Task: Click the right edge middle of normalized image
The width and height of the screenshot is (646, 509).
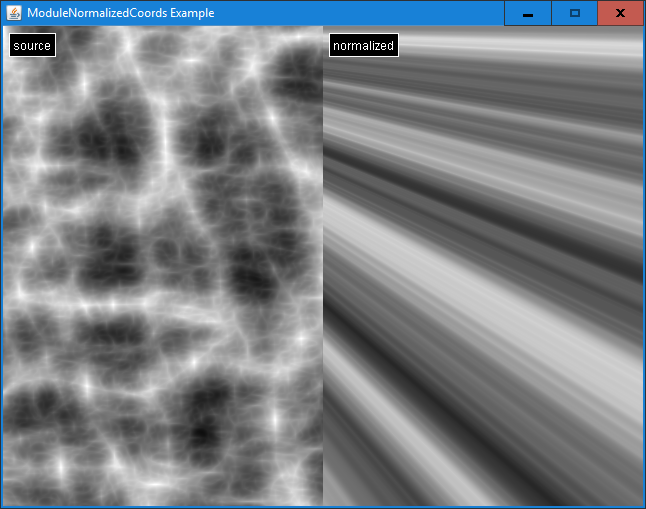Action: [640, 265]
